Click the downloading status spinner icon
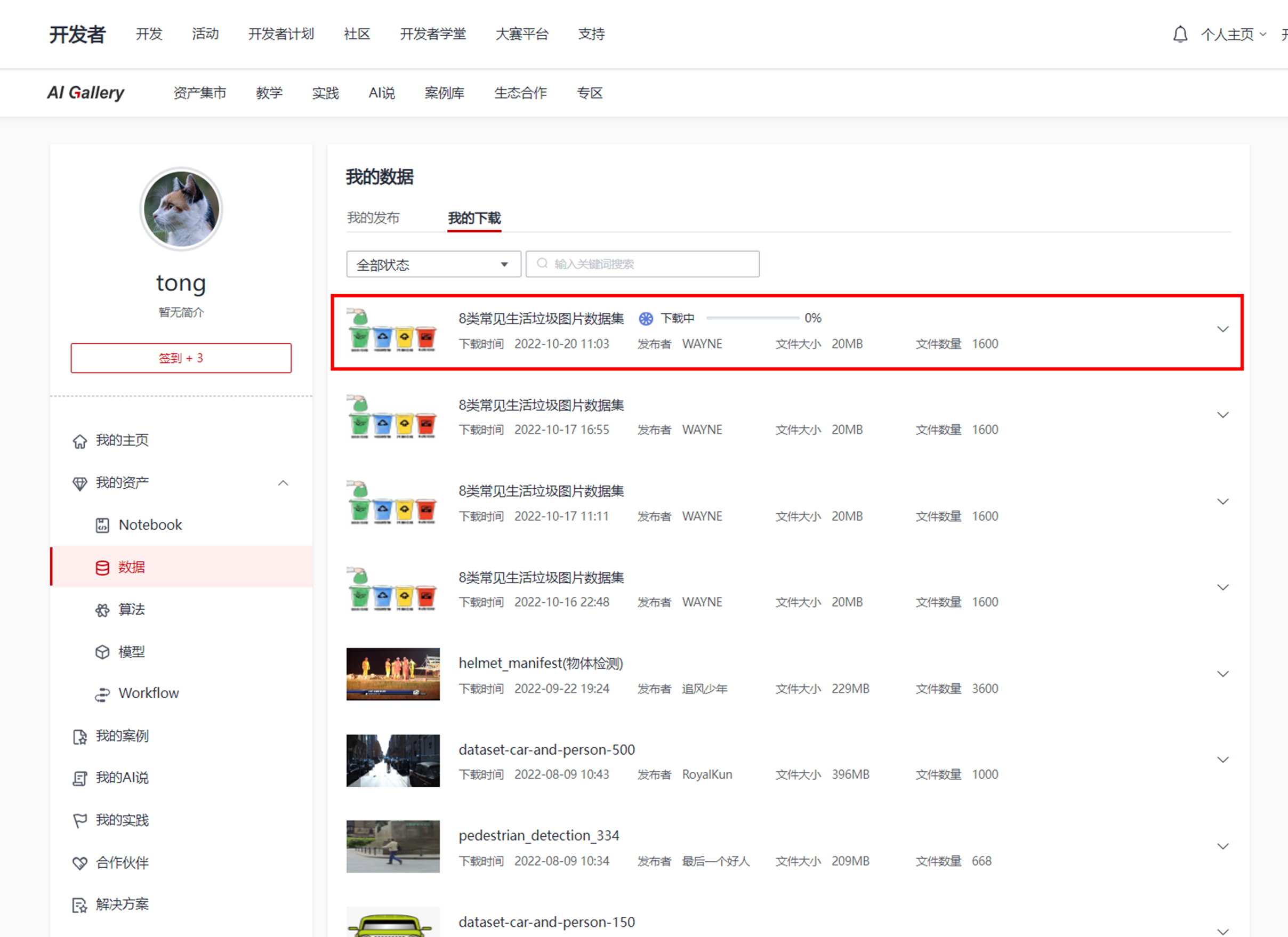The width and height of the screenshot is (1288, 937). coord(646,319)
